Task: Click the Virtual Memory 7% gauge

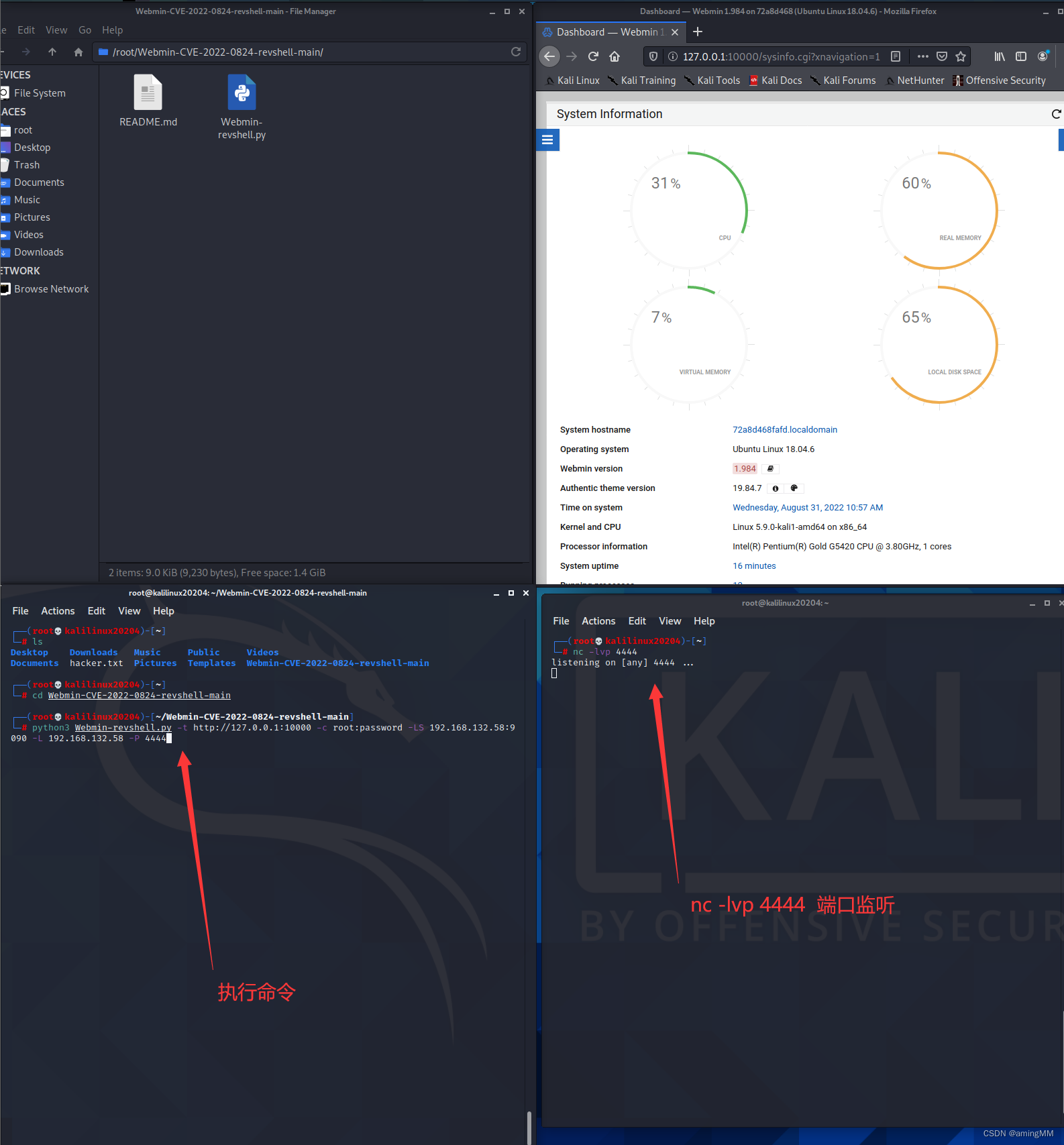Action: (x=689, y=345)
